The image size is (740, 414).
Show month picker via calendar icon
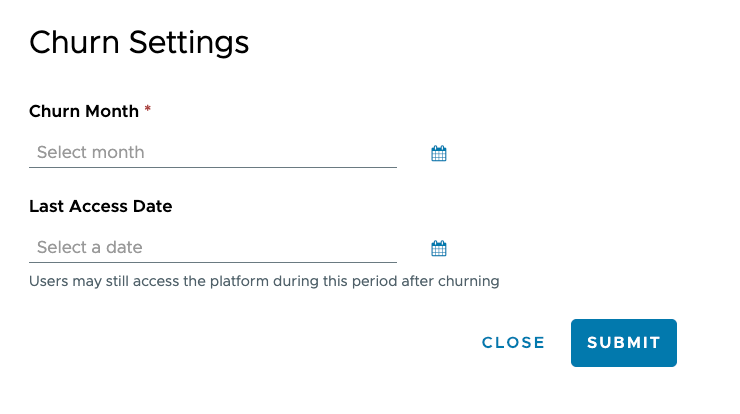pyautogui.click(x=438, y=153)
